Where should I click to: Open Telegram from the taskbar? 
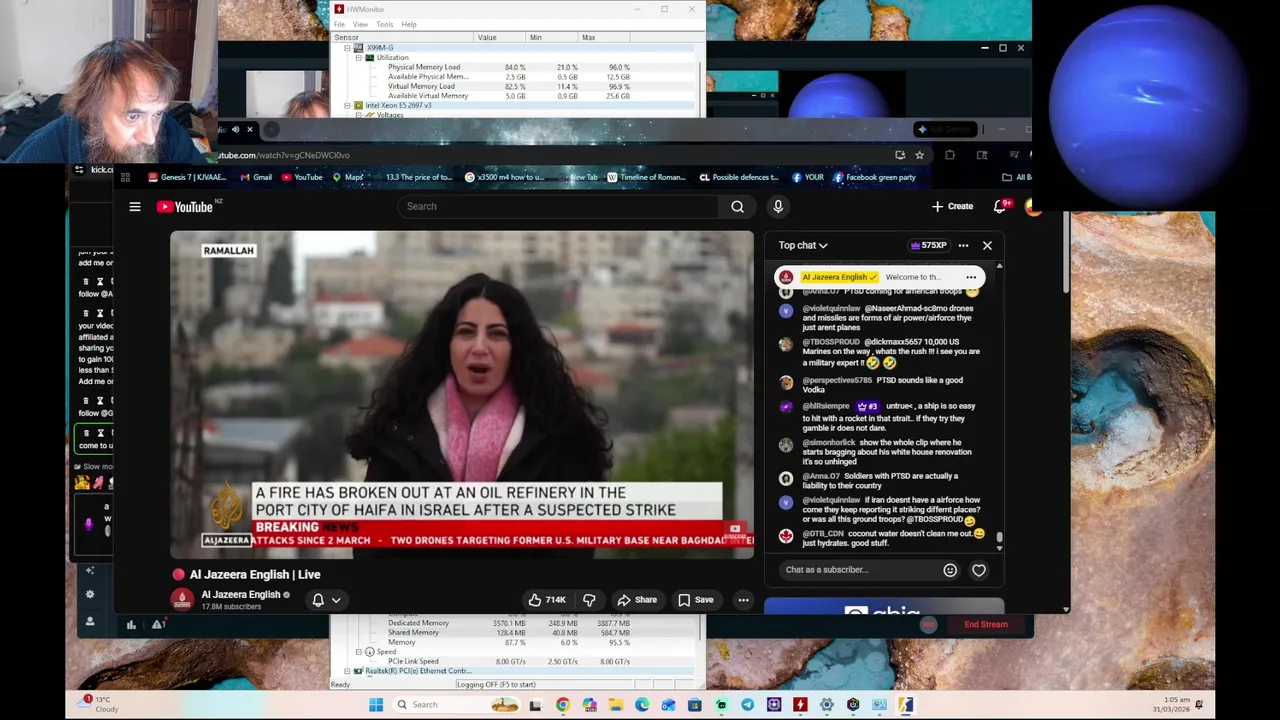point(747,705)
